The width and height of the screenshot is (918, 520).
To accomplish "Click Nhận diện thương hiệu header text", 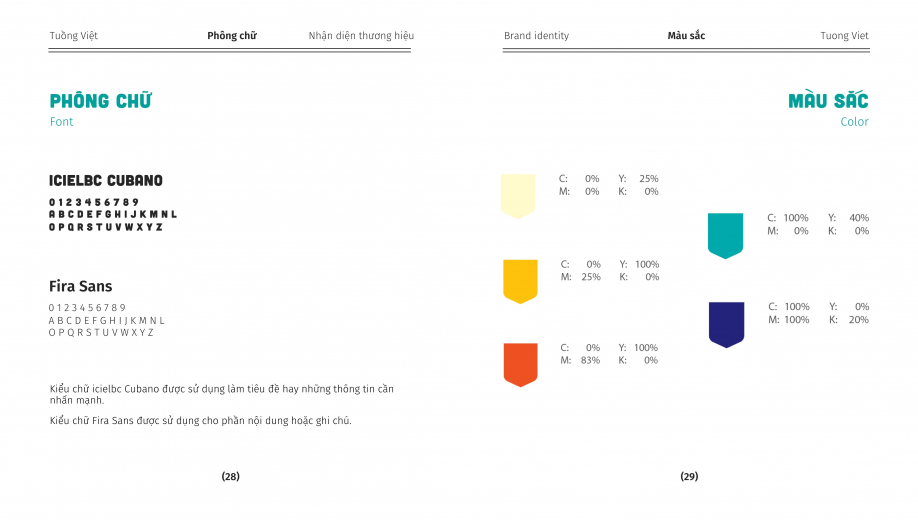I will coord(361,36).
